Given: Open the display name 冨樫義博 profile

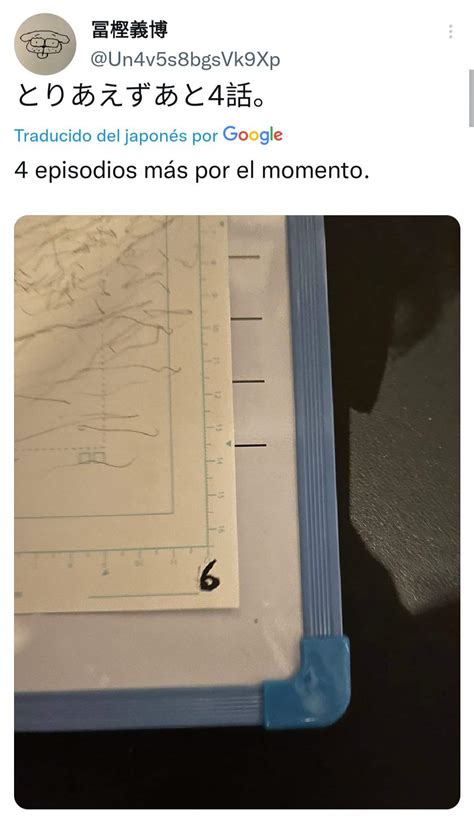Looking at the screenshot, I should pyautogui.click(x=129, y=29).
